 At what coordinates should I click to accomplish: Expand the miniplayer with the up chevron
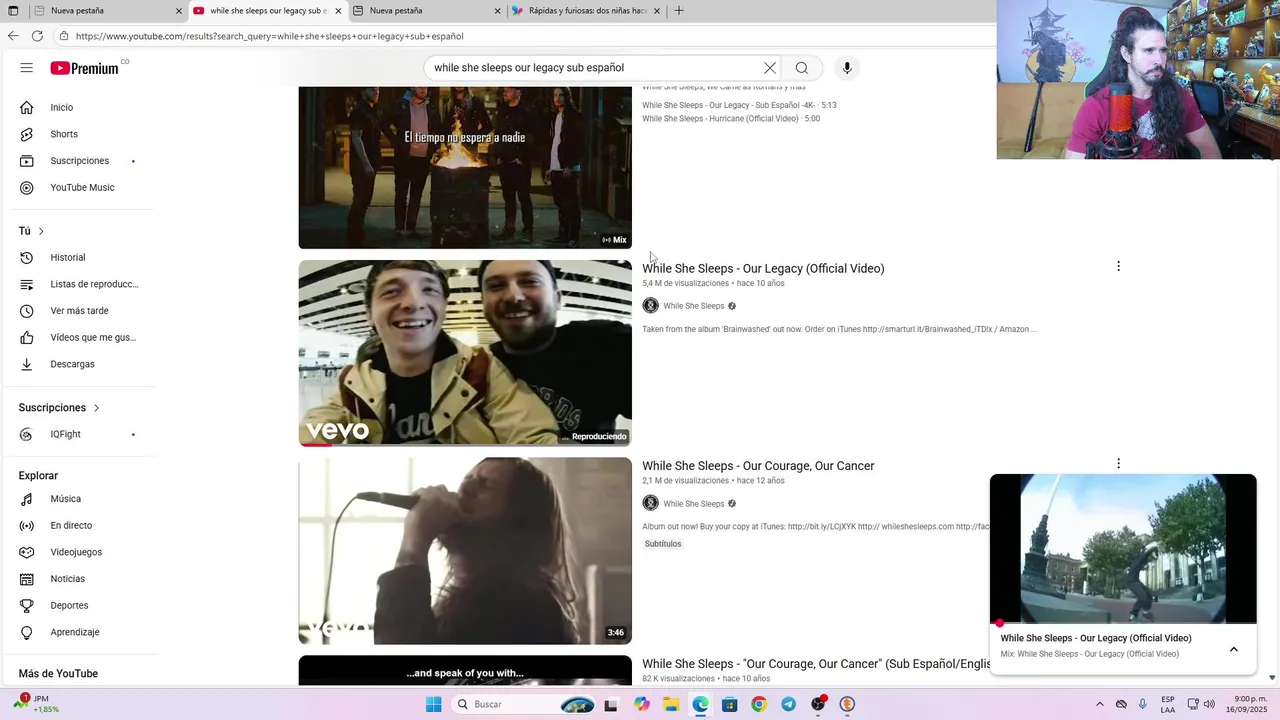[1234, 649]
